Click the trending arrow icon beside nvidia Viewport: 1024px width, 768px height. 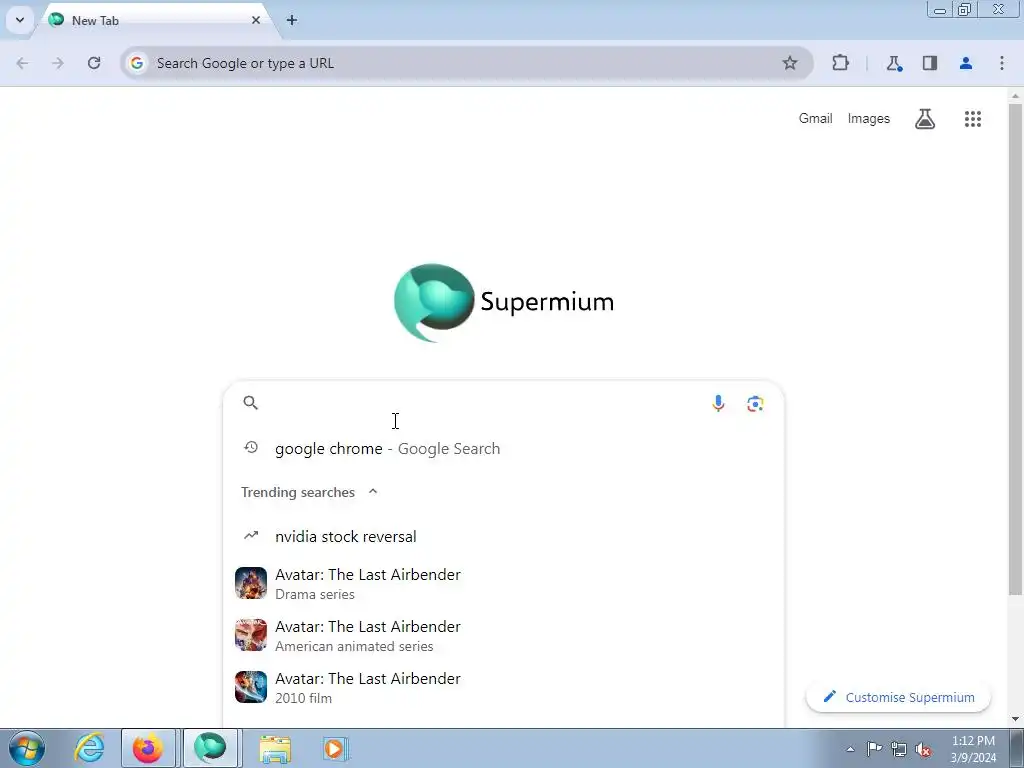[251, 536]
